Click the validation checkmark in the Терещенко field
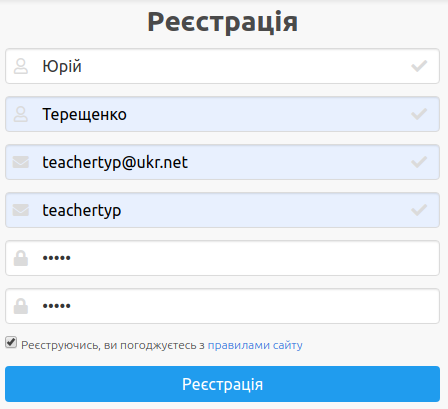This screenshot has width=448, height=409. coord(419,114)
